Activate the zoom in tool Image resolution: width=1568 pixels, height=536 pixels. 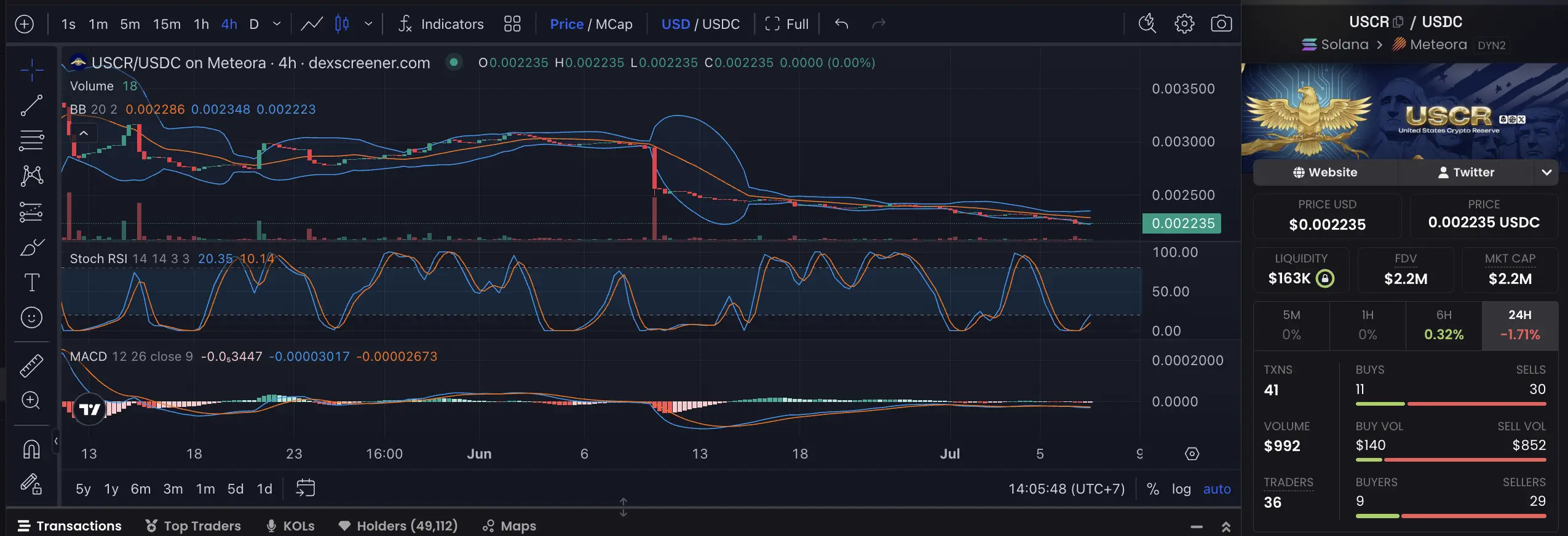point(31,401)
